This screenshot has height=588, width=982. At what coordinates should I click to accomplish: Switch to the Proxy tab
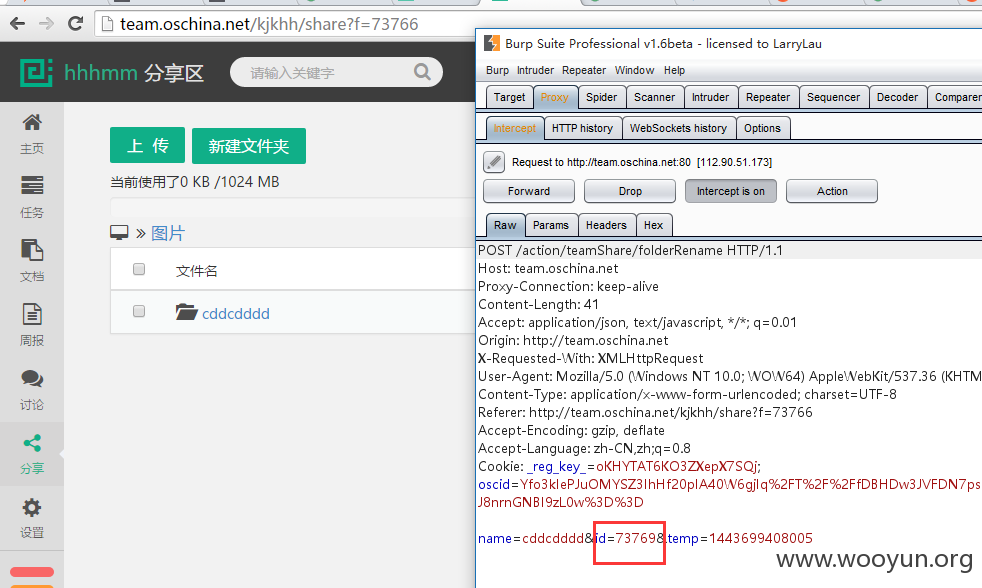click(x=554, y=97)
